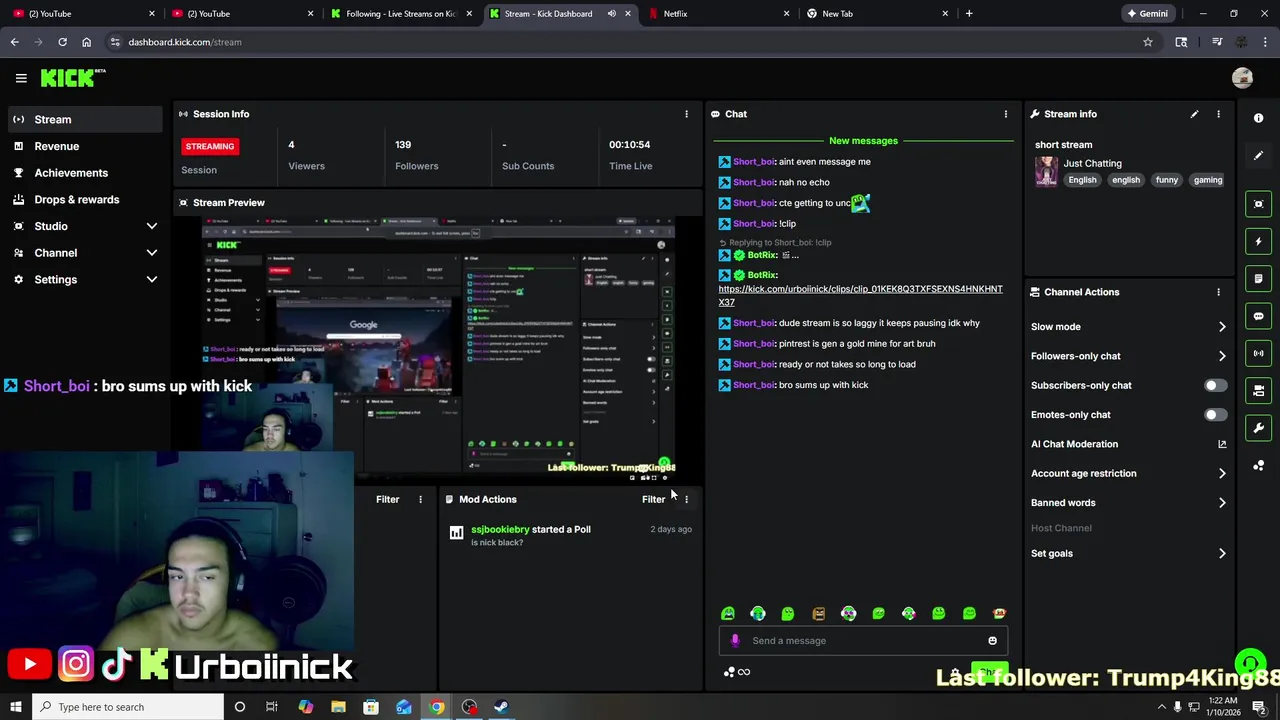Viewport: 1280px width, 720px height.
Task: Open Channel Actions panel options menu
Action: 1218,292
